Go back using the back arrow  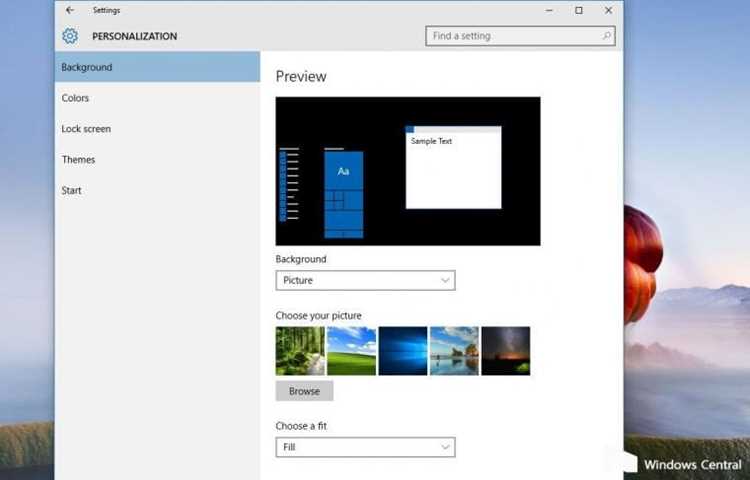(70, 10)
